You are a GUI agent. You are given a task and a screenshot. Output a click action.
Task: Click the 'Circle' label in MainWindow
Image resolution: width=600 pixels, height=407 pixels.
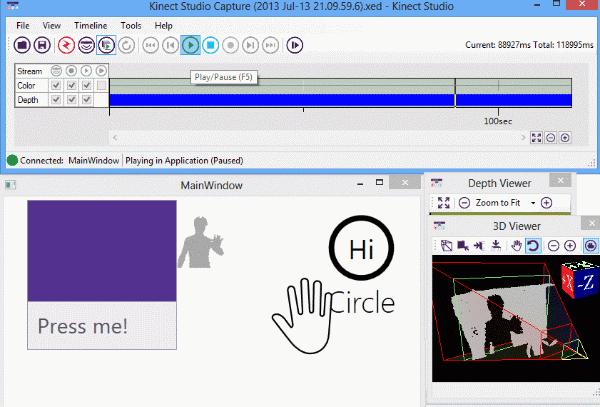coord(362,302)
